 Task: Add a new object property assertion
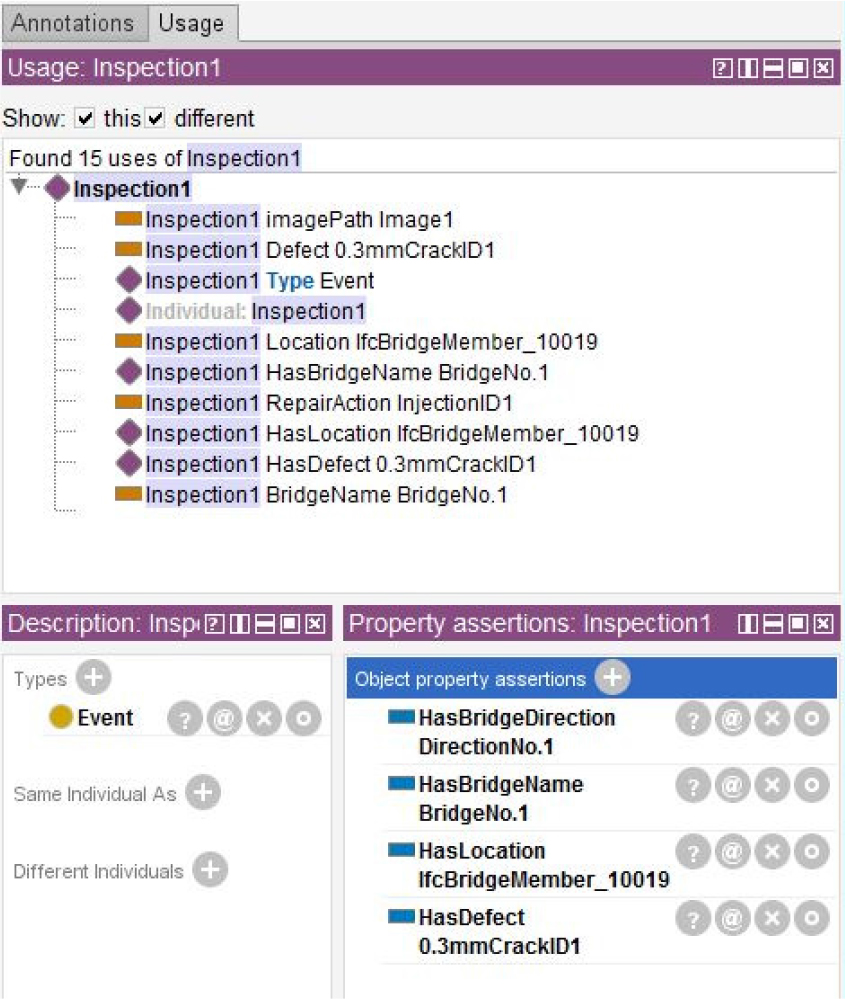[612, 679]
